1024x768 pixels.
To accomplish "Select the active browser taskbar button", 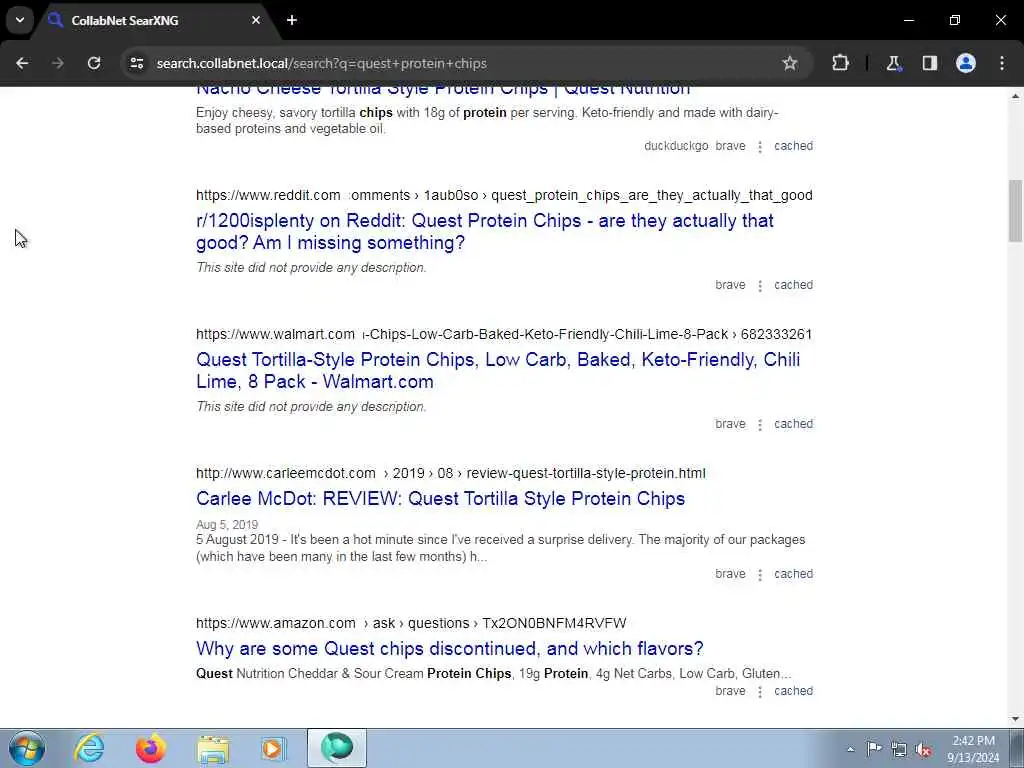I will click(x=337, y=748).
